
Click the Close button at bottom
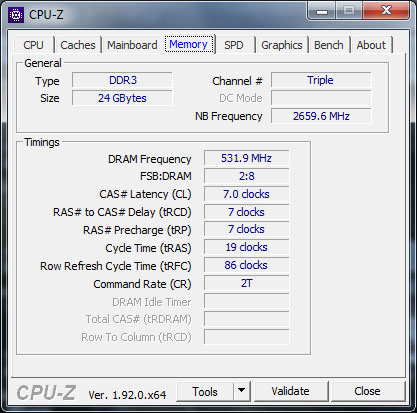367,391
